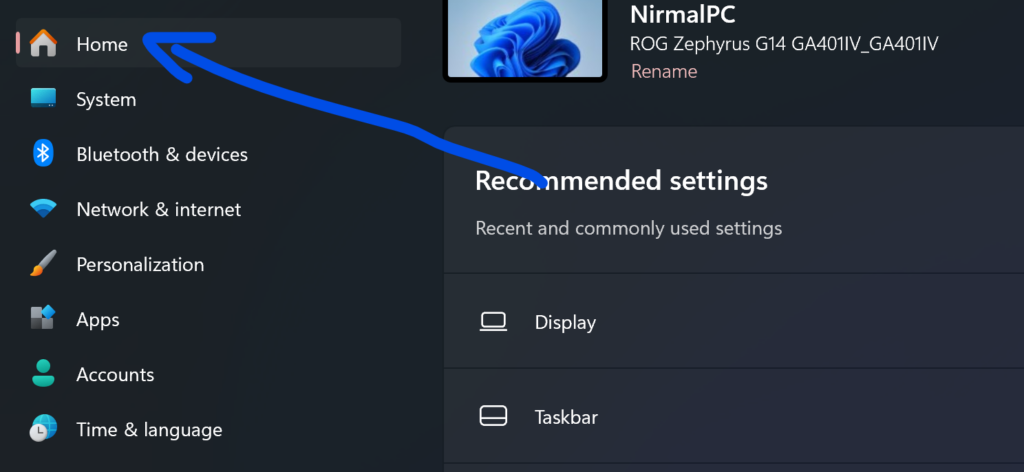Screen dimensions: 1024x472
Task: Click the Accounts person icon
Action: 43,374
